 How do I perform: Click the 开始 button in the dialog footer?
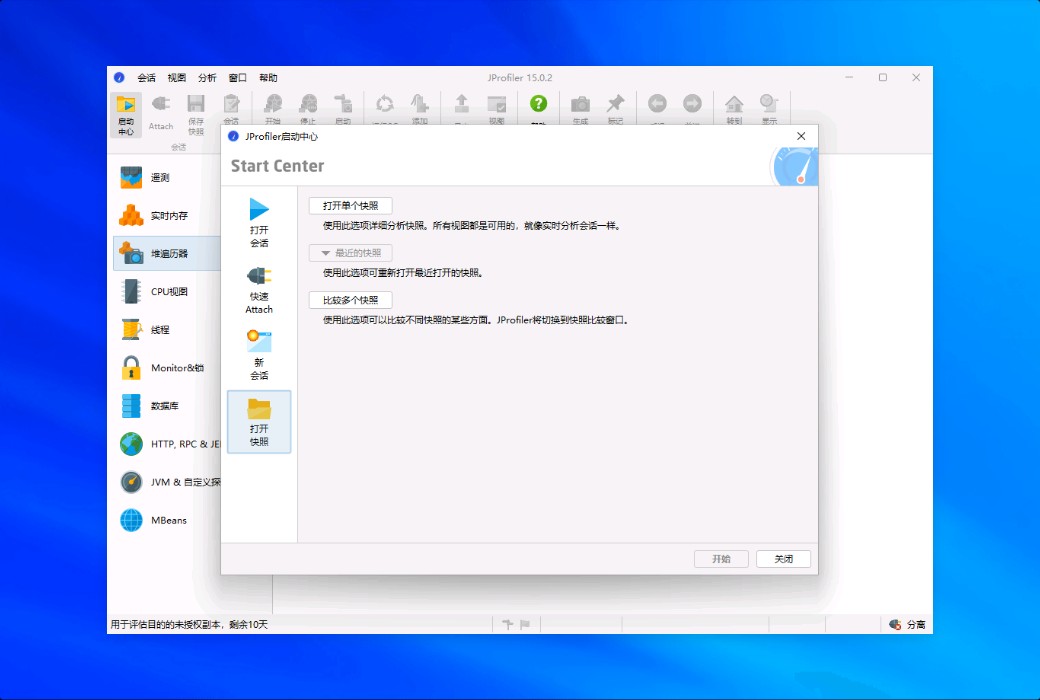click(x=722, y=559)
